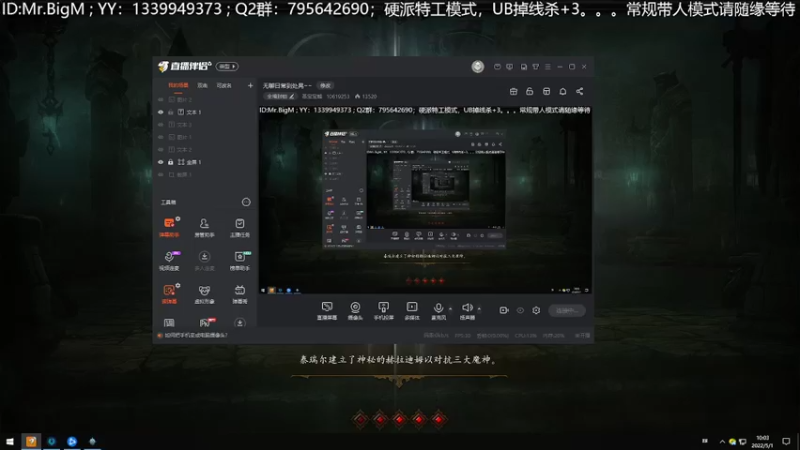This screenshot has width=800, height=450.
Task: Open the room manager assistant tool
Action: pyautogui.click(x=204, y=227)
